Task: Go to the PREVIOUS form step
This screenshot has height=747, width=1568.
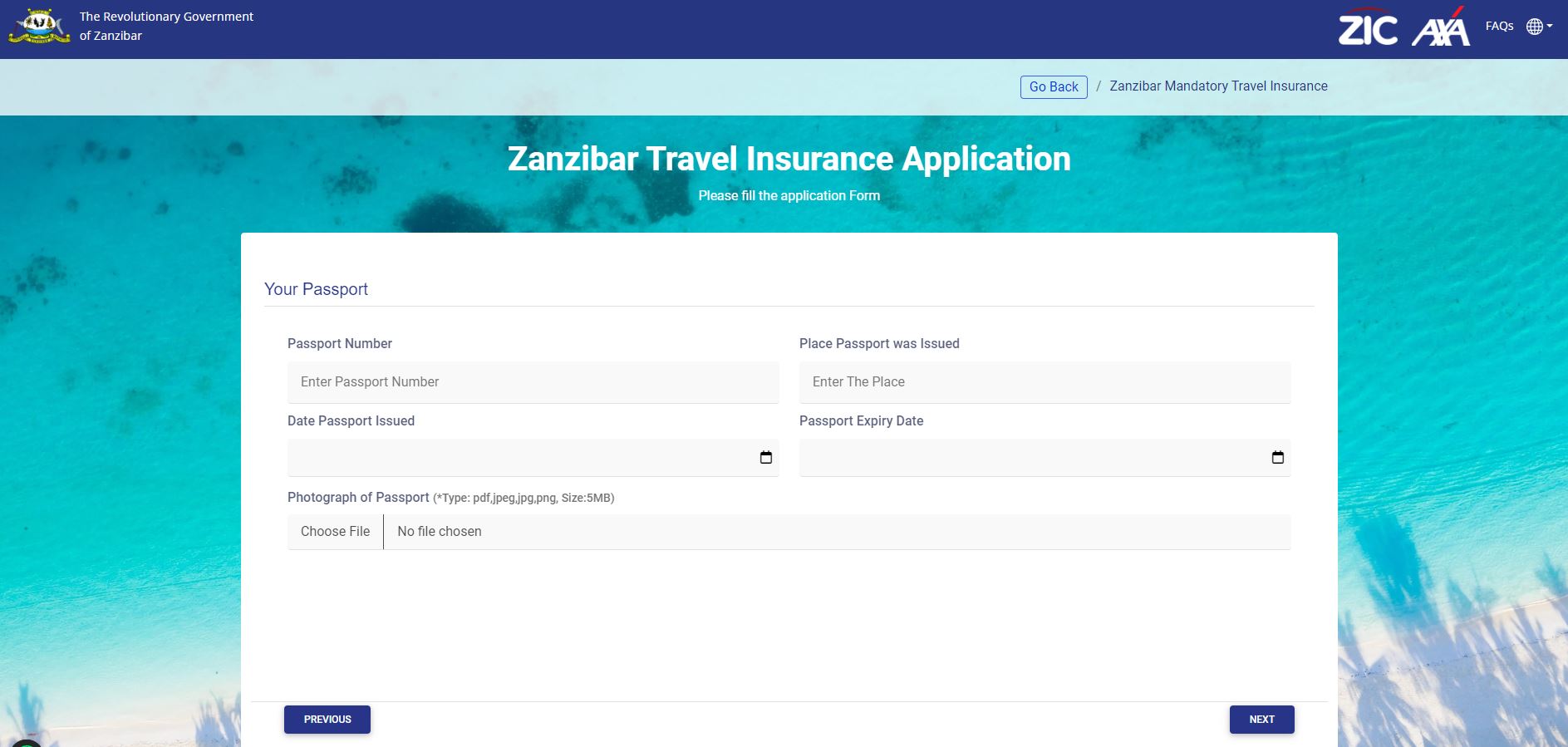Action: (x=327, y=720)
